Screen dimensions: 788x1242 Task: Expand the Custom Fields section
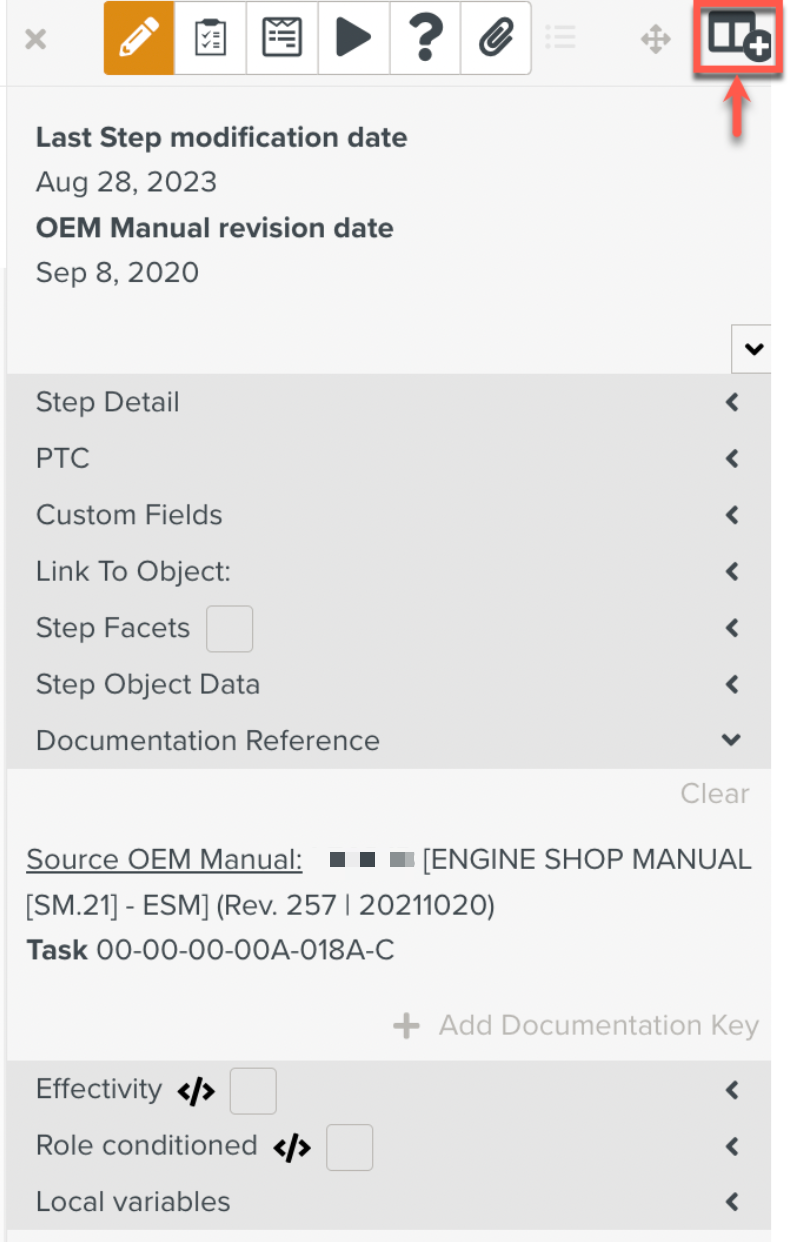click(x=732, y=515)
